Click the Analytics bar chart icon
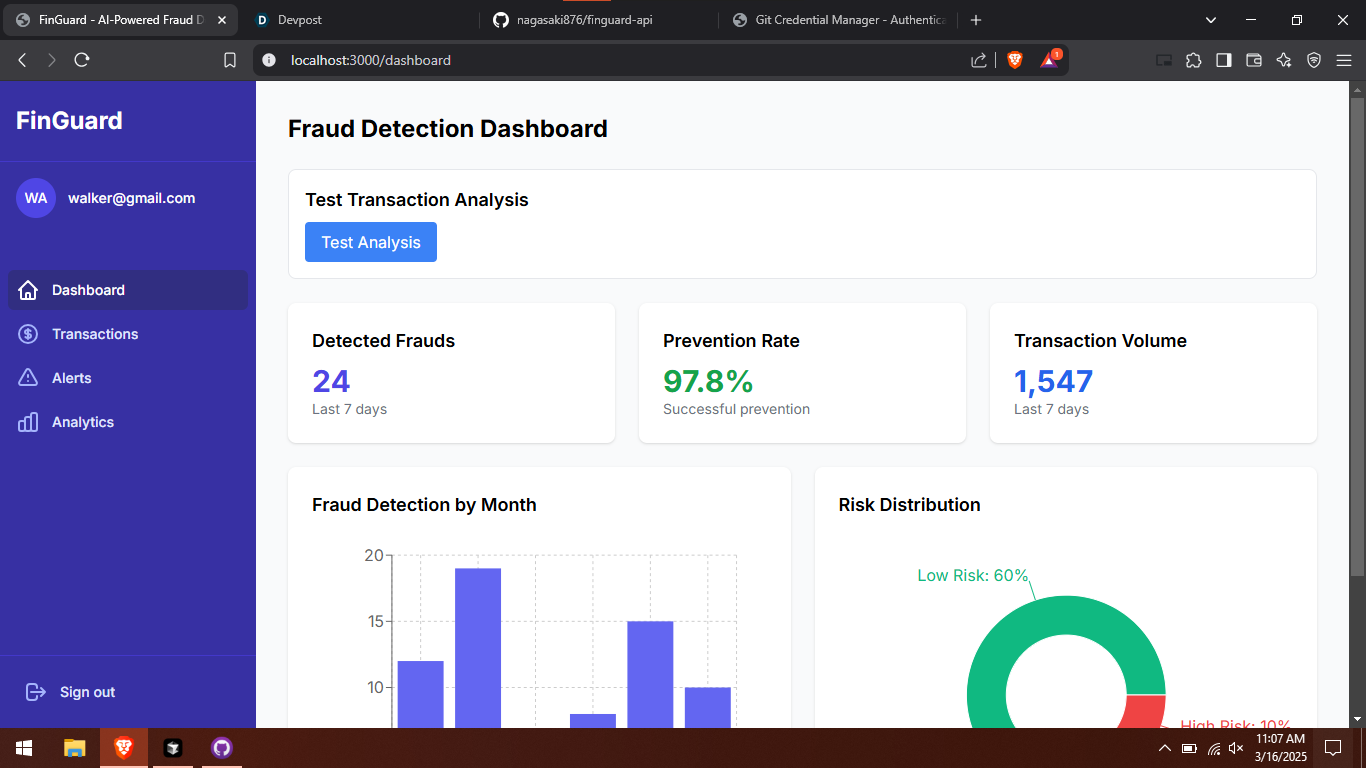The image size is (1366, 768). tap(28, 422)
